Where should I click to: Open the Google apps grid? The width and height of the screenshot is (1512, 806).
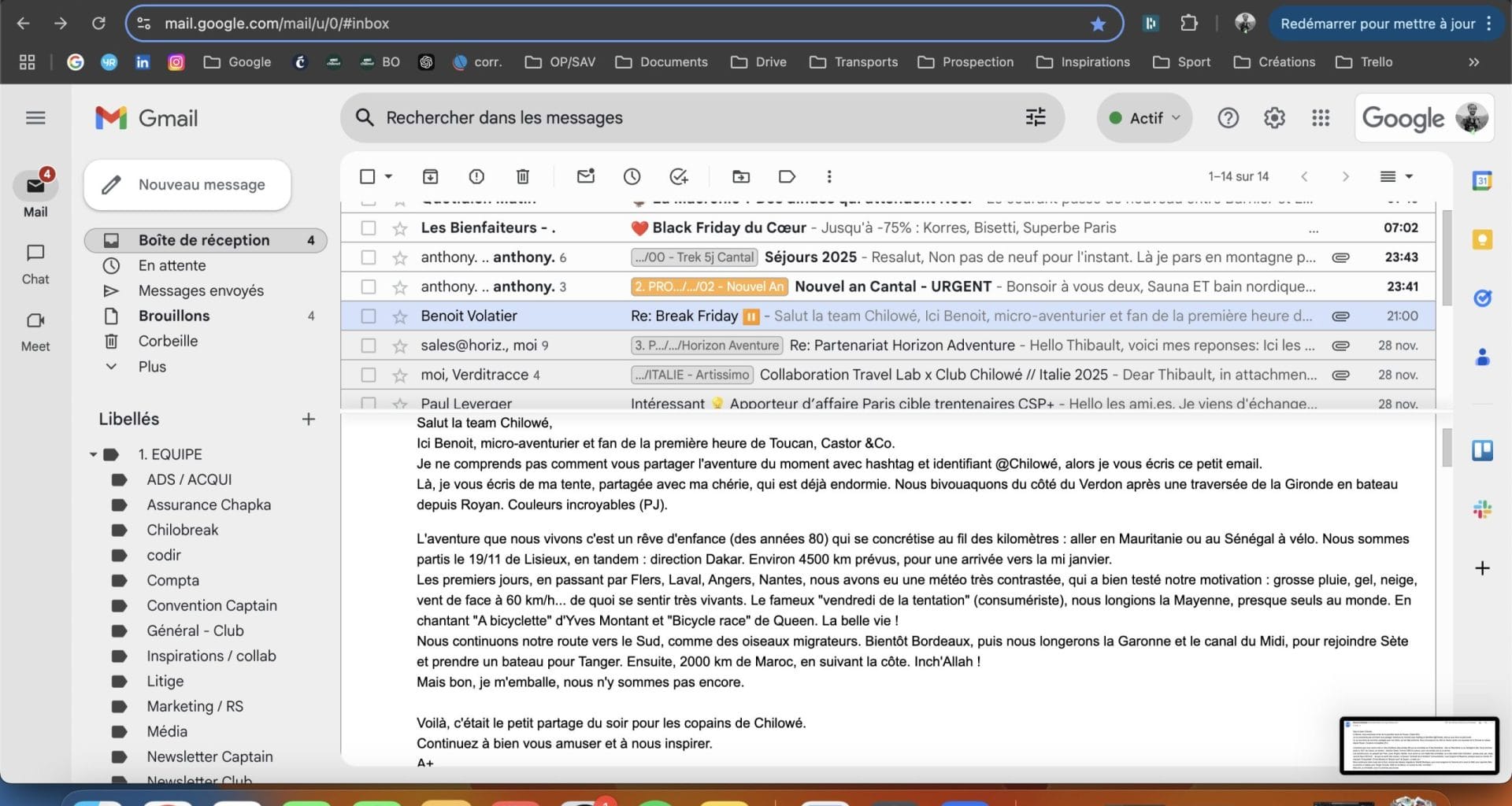tap(1321, 118)
